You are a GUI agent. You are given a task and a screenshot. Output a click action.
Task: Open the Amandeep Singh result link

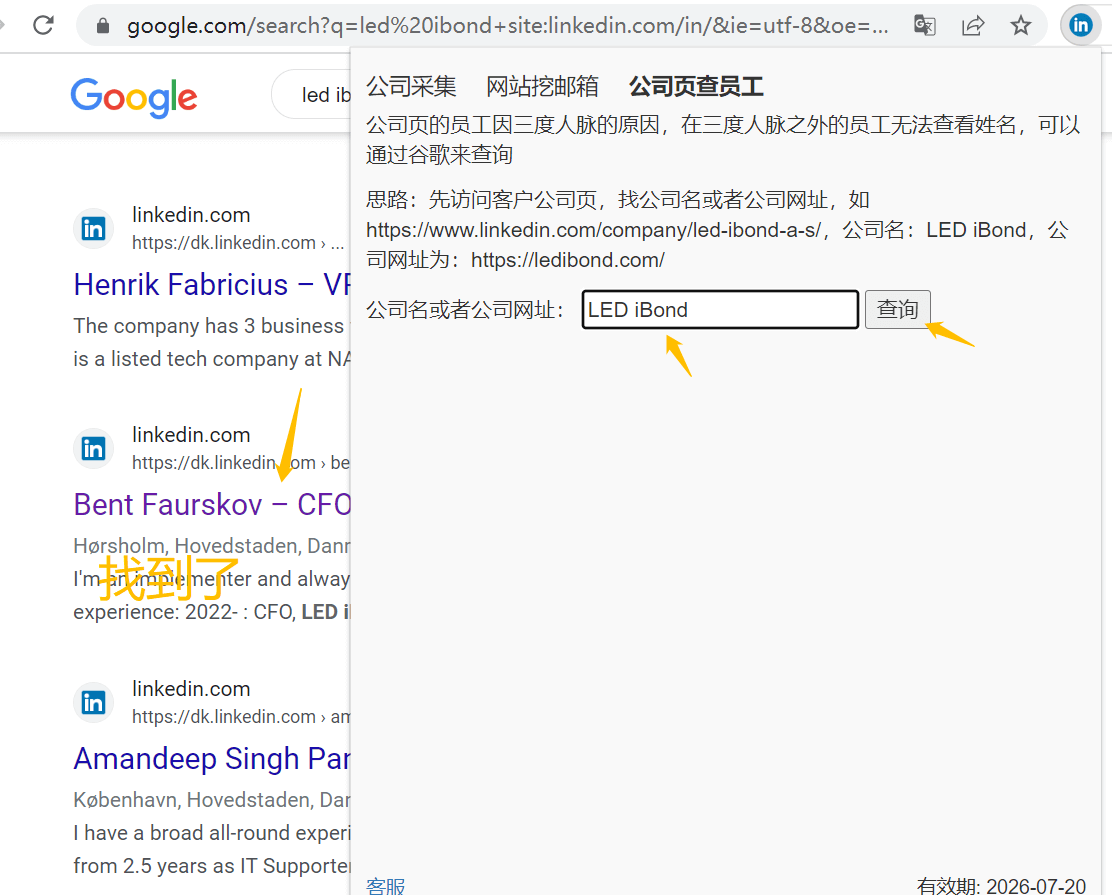pyautogui.click(x=212, y=758)
